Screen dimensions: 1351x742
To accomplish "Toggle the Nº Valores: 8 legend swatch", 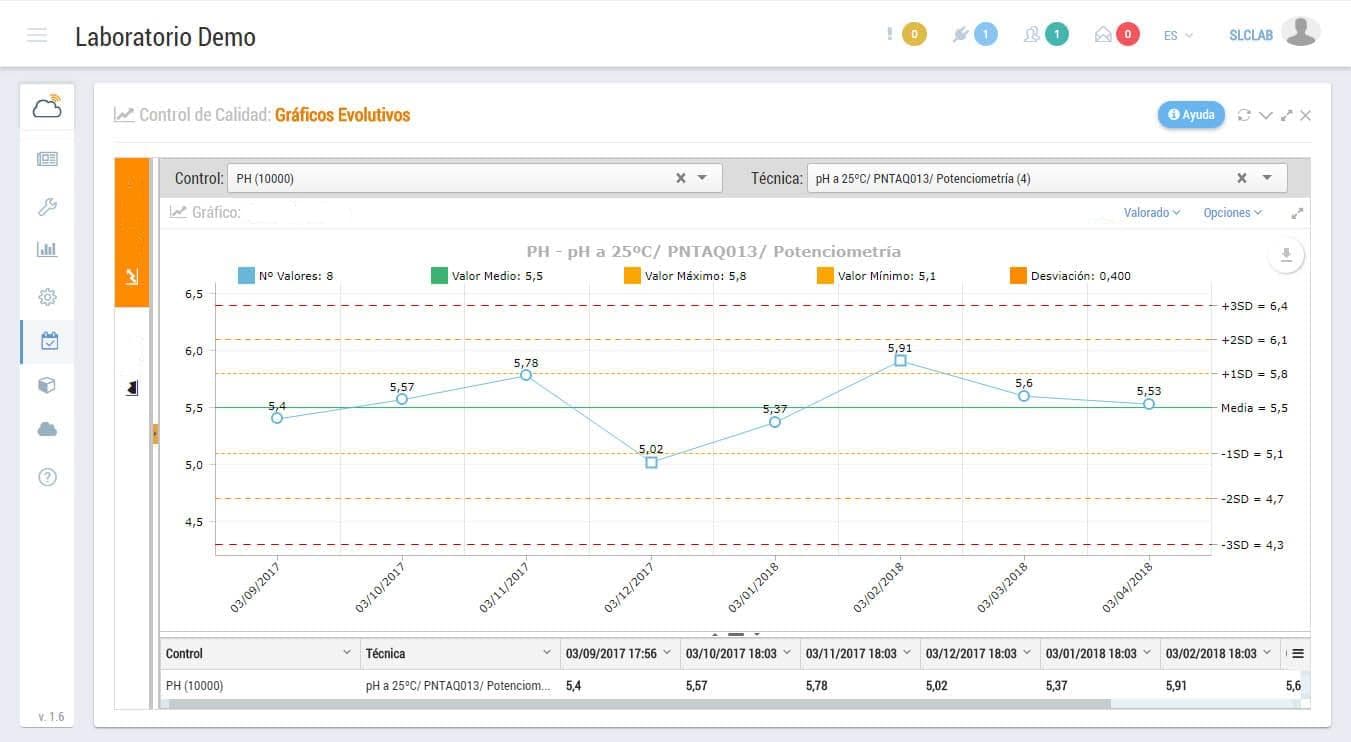I will pyautogui.click(x=246, y=275).
